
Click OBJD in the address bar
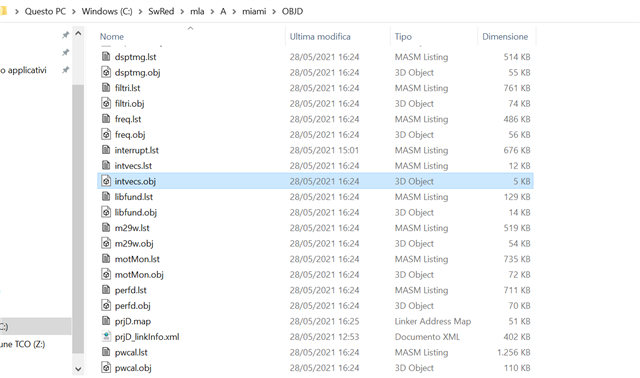pyautogui.click(x=292, y=11)
